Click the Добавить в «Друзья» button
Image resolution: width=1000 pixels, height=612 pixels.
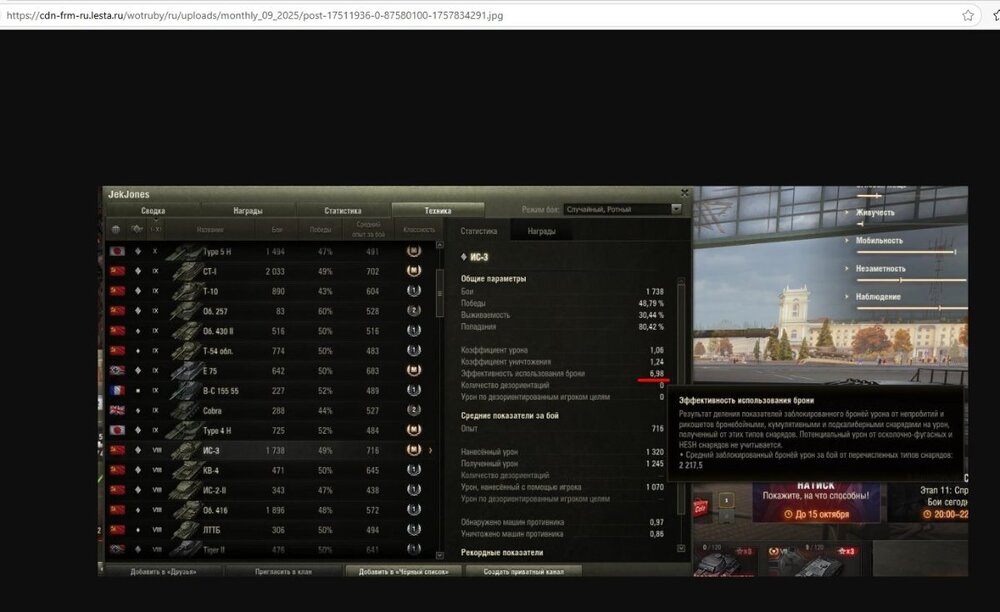click(163, 571)
